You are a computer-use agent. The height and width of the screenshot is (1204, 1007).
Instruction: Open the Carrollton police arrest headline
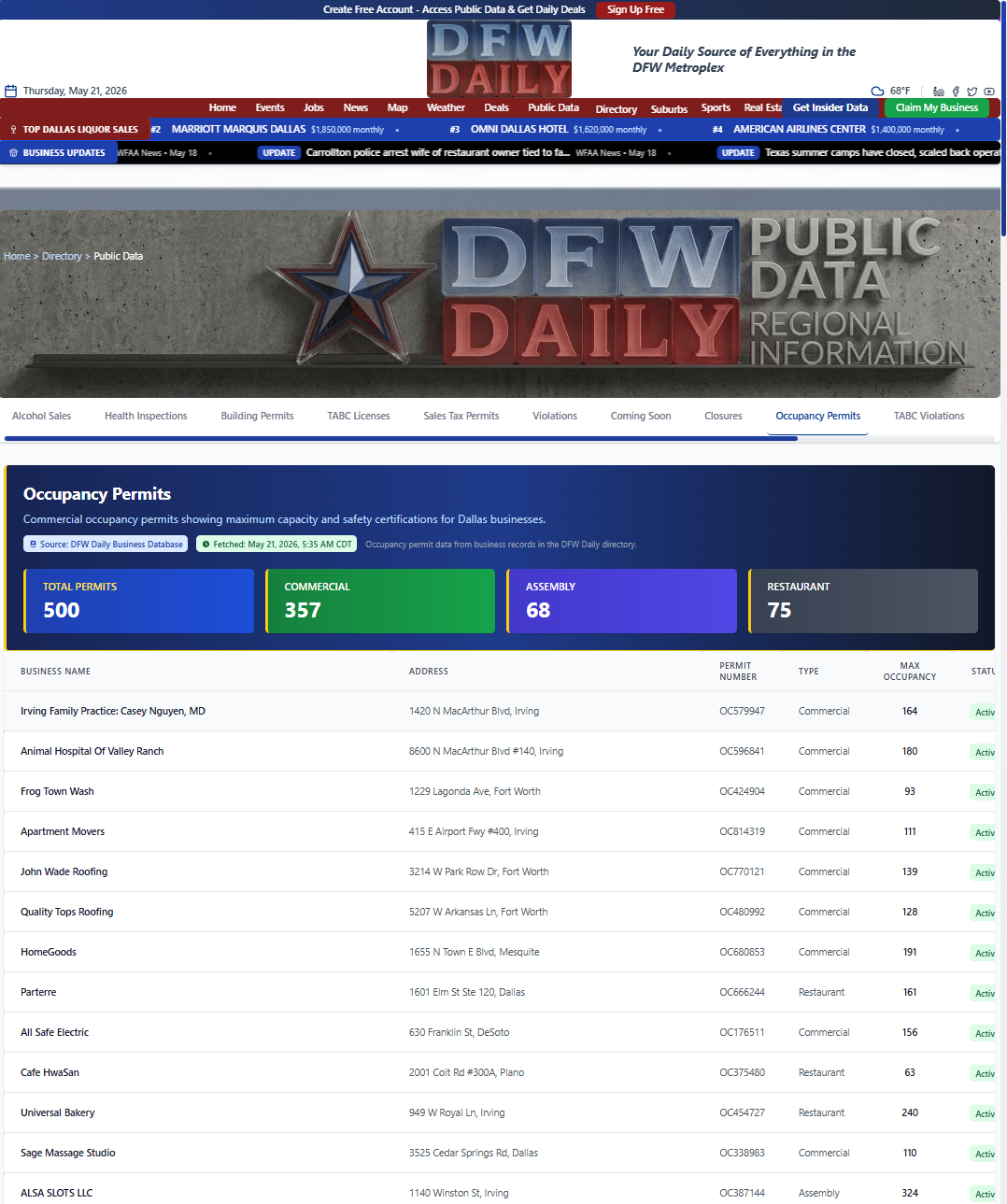[x=438, y=152]
